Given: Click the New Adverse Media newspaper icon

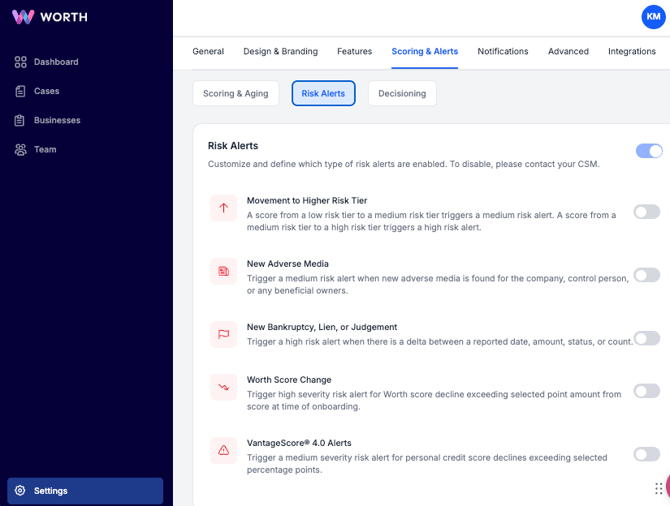Looking at the screenshot, I should coord(224,271).
